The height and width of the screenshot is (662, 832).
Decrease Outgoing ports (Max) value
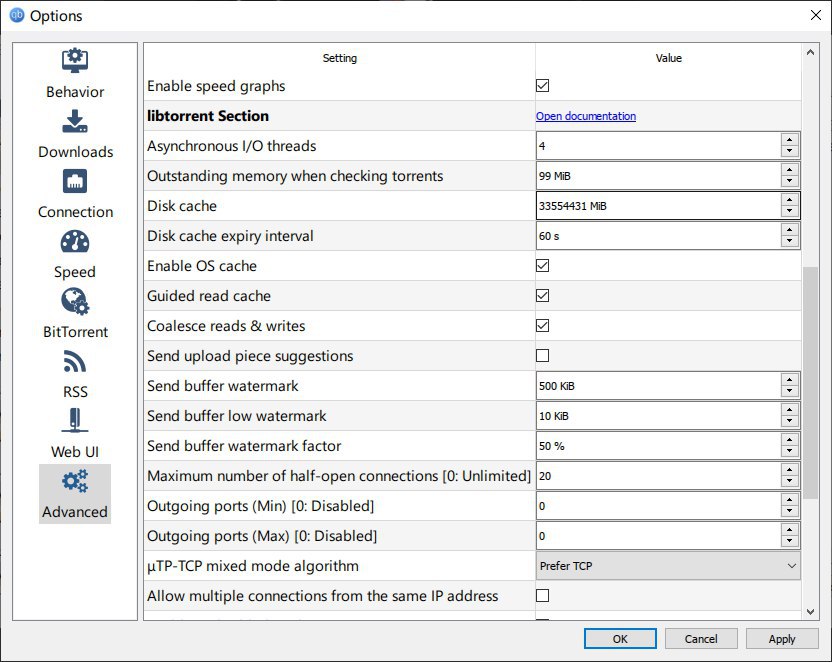790,541
